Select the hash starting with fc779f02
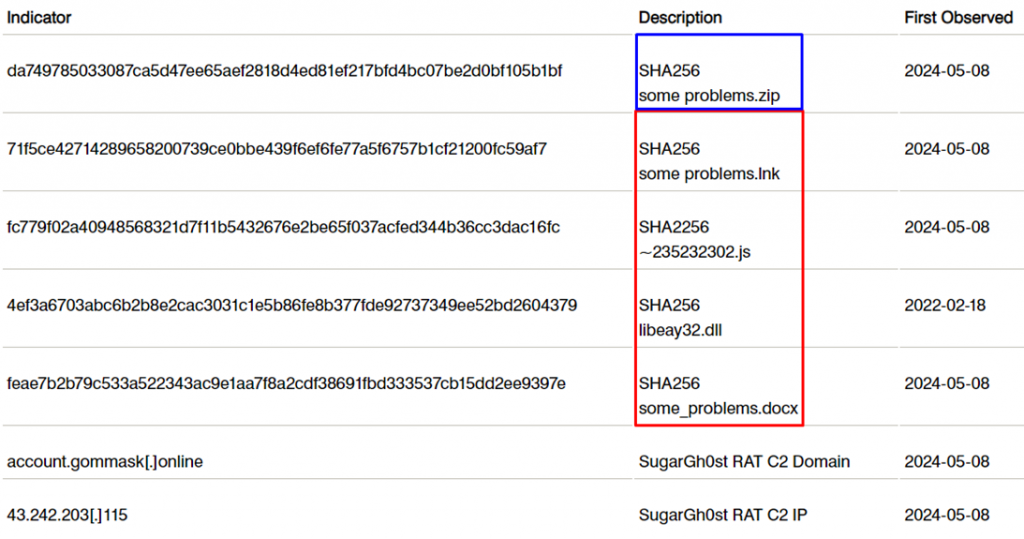Viewport: 1024px width, 539px height. [283, 227]
